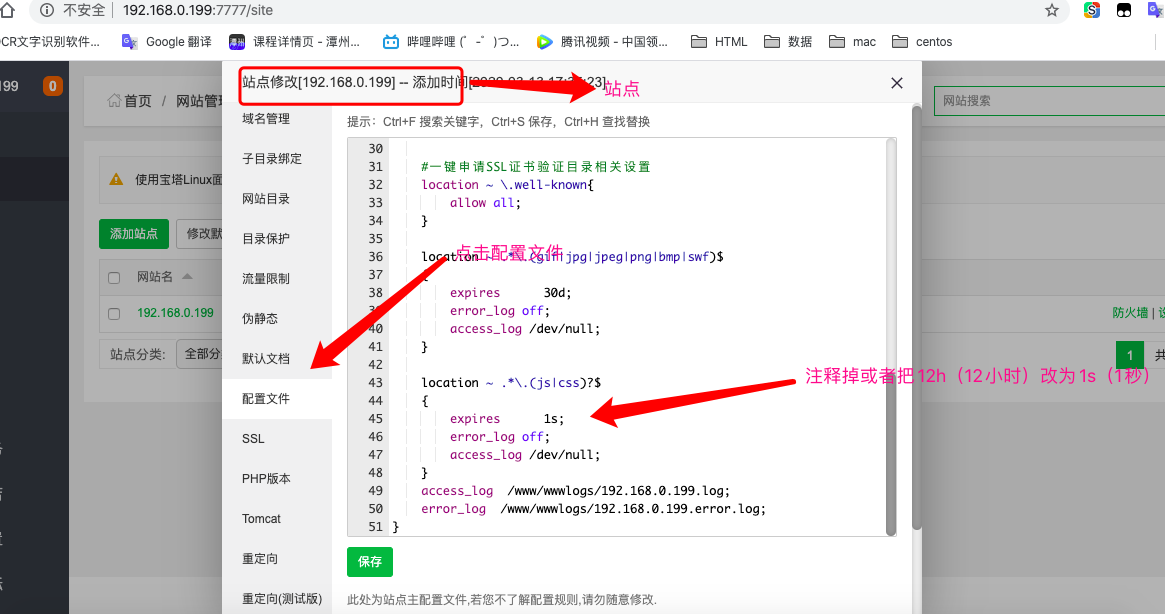Click page 1 pagination button
Image resolution: width=1165 pixels, height=614 pixels.
coord(1130,355)
